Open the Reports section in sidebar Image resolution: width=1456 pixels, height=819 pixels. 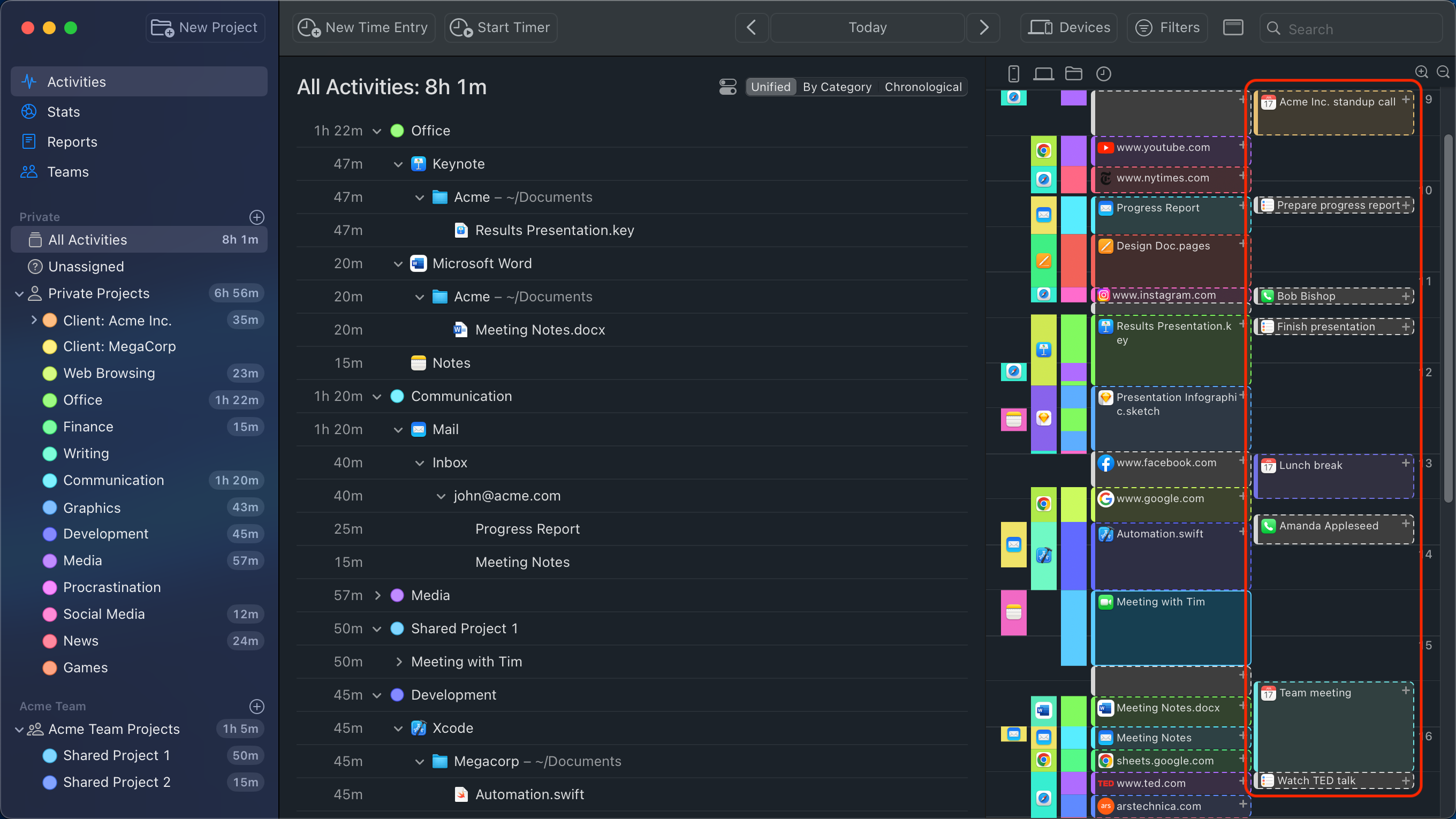point(72,142)
